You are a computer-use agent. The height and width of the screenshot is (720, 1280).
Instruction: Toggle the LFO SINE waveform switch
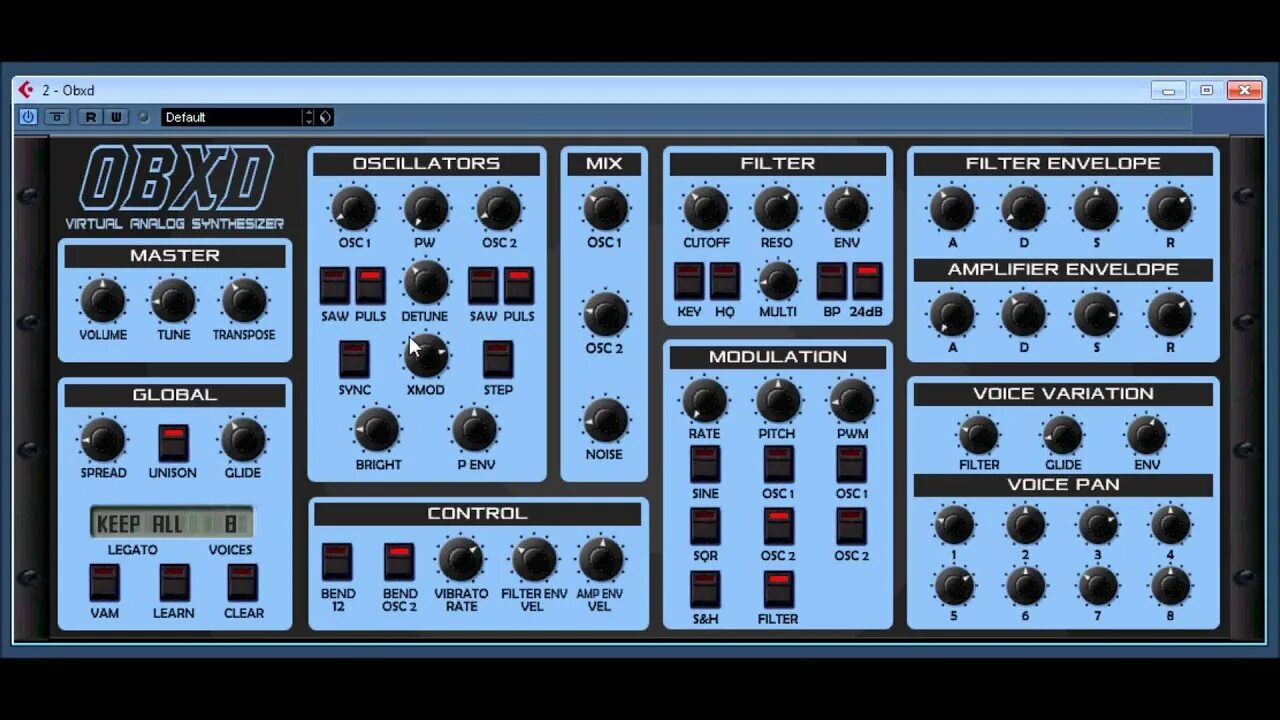click(x=705, y=464)
